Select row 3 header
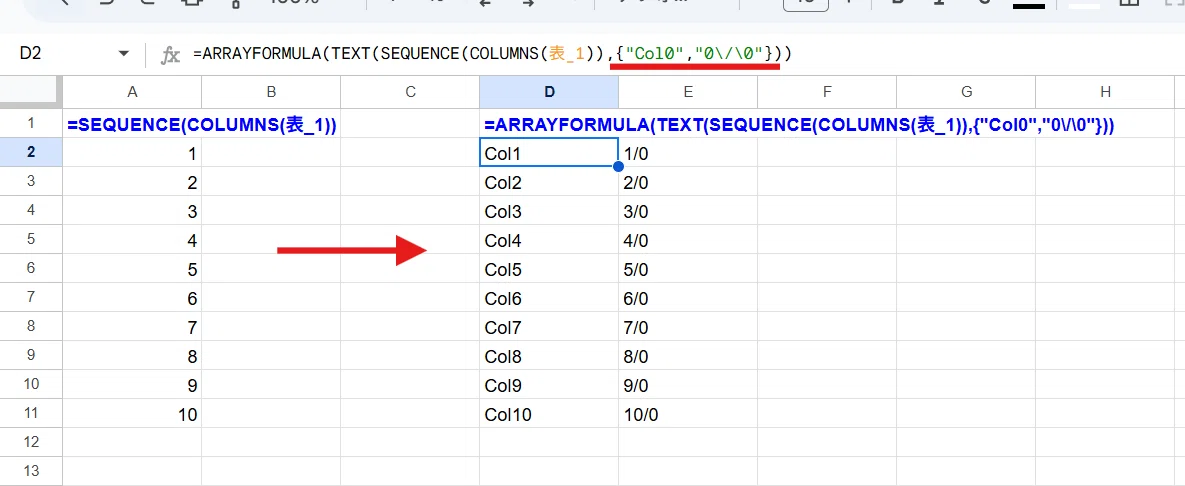This screenshot has height=486, width=1185. tap(31, 181)
